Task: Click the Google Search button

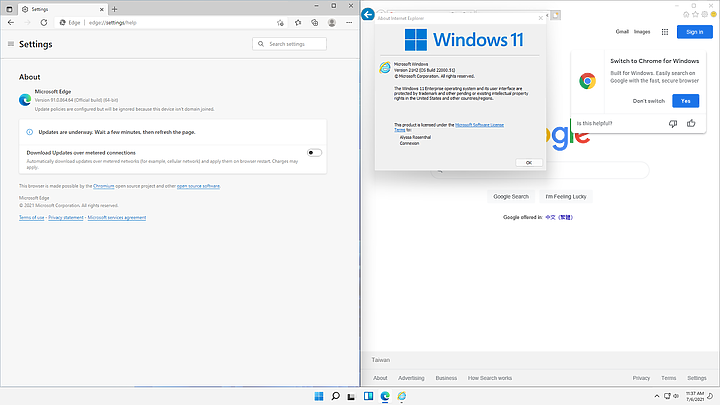Action: click(x=511, y=197)
